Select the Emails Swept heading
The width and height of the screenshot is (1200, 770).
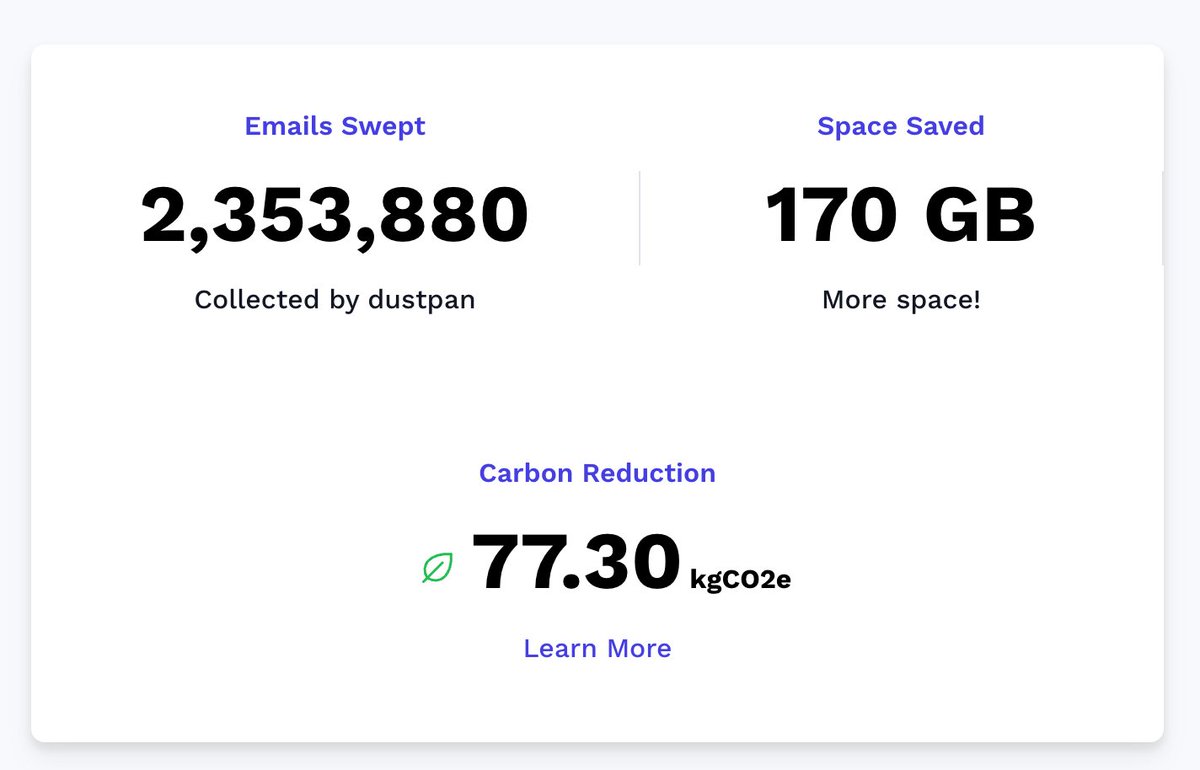click(335, 126)
